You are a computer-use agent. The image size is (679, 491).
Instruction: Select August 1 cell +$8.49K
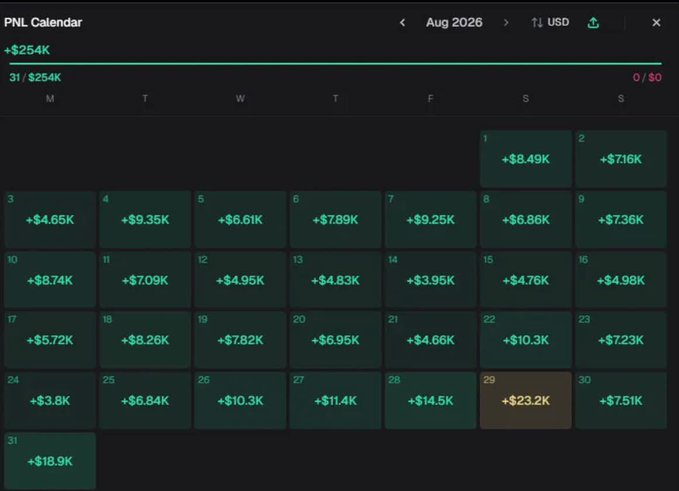pyautogui.click(x=526, y=159)
